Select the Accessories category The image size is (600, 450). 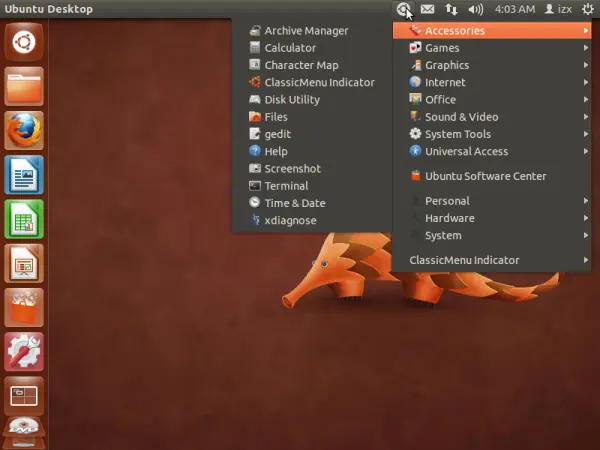[x=492, y=31]
